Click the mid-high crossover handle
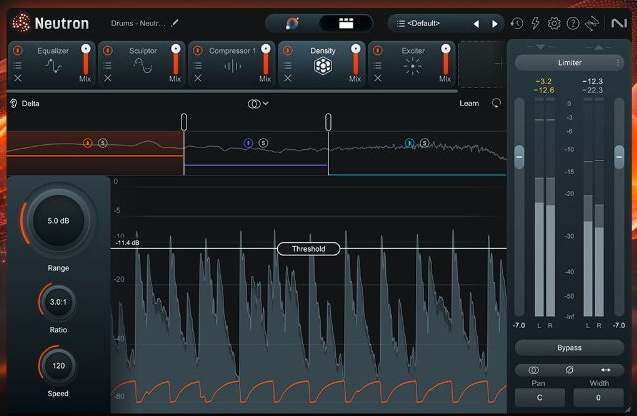 click(328, 122)
